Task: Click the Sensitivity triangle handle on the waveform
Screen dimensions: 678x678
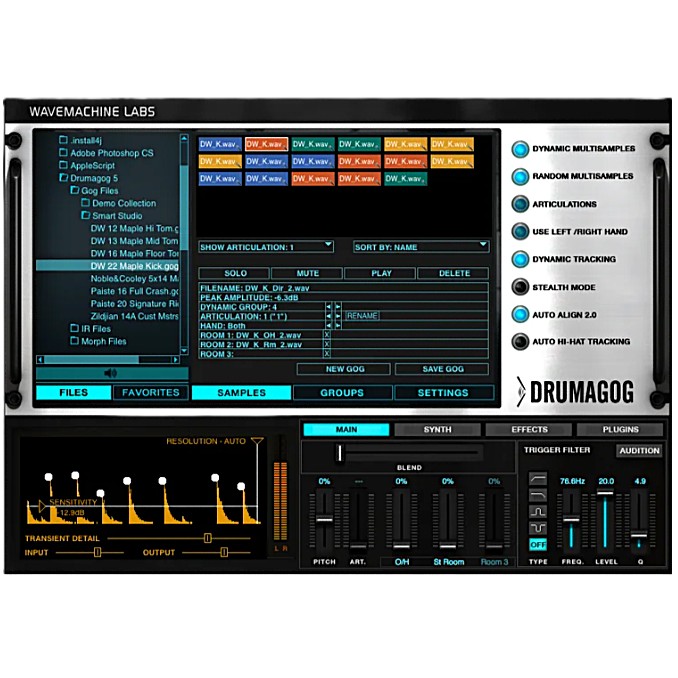Action: pos(42,506)
